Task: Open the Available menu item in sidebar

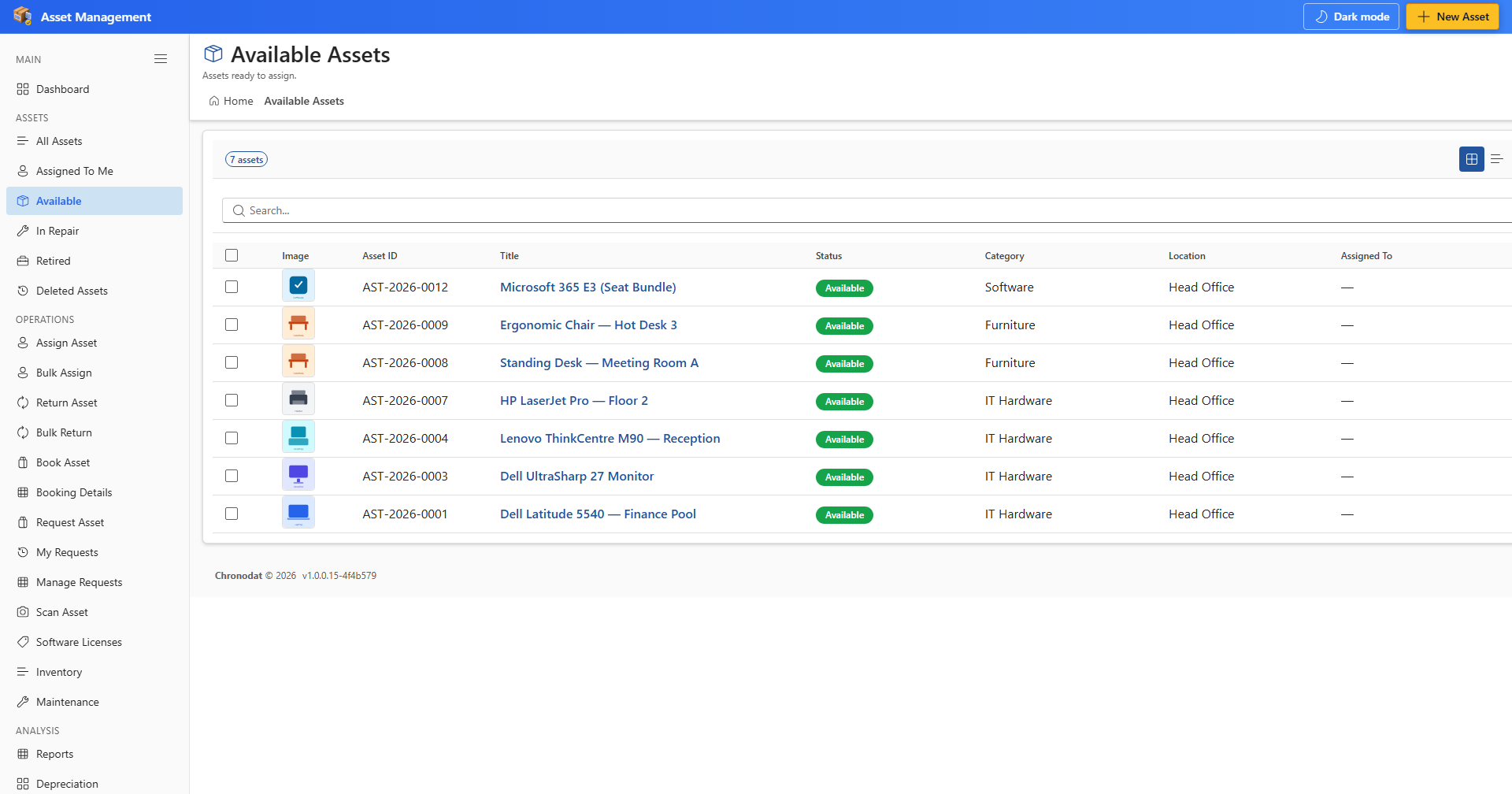Action: click(x=94, y=201)
